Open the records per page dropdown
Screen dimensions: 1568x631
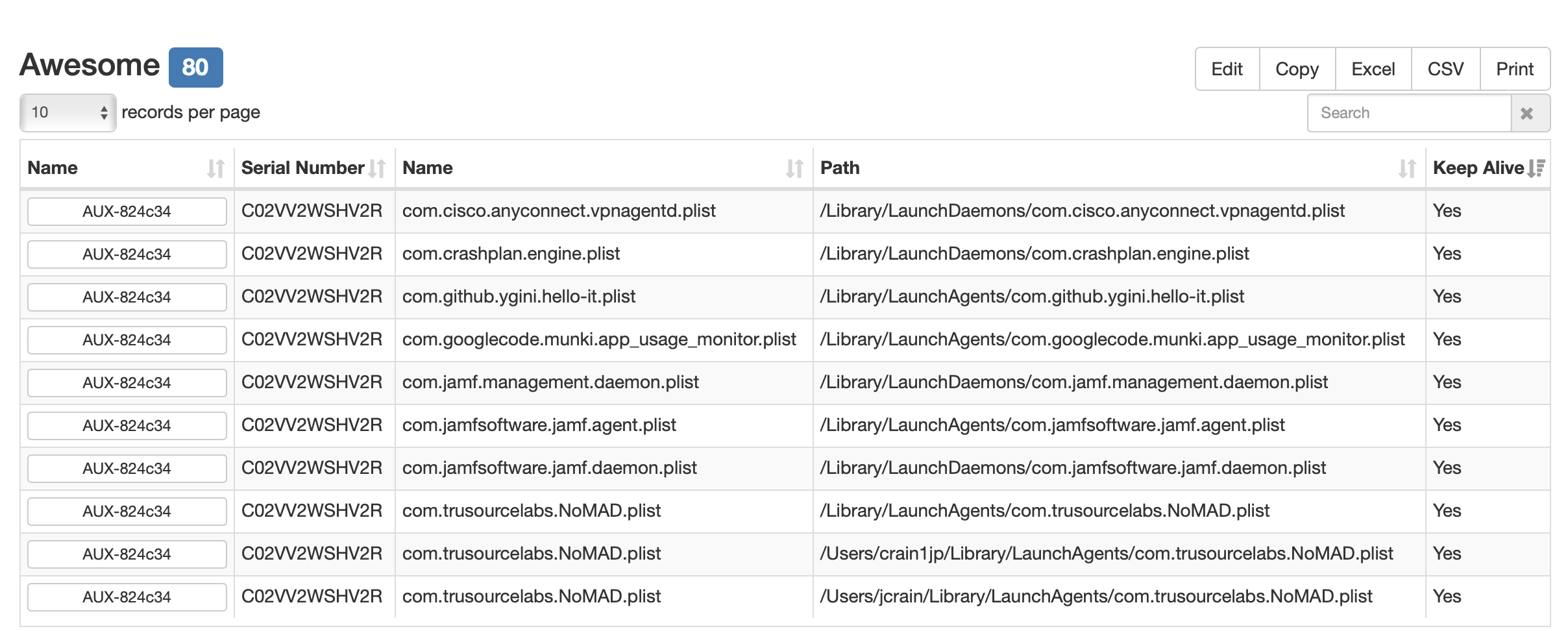(68, 113)
